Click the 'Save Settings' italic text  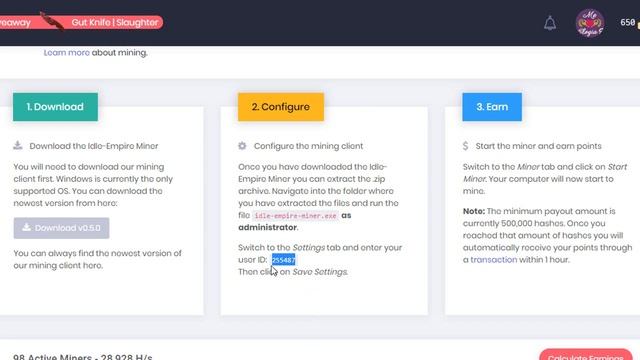320,272
